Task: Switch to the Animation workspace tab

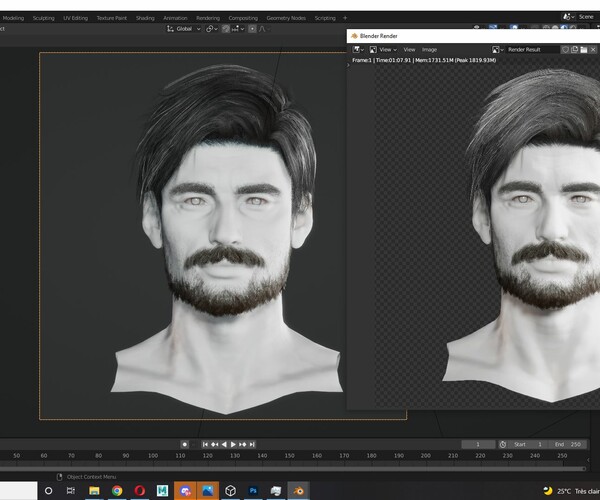Action: (x=175, y=18)
